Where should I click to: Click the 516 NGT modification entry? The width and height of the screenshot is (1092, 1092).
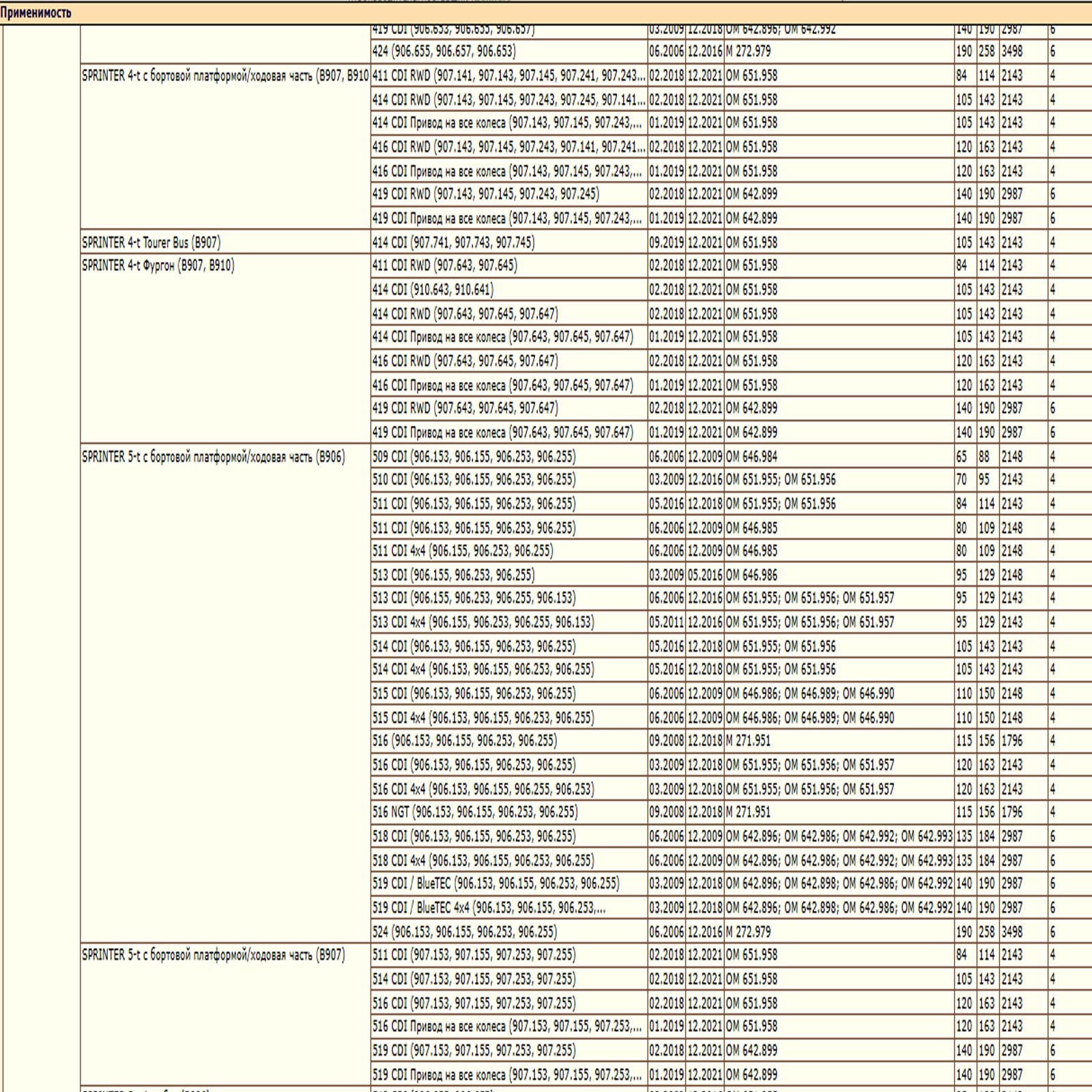tap(475, 812)
